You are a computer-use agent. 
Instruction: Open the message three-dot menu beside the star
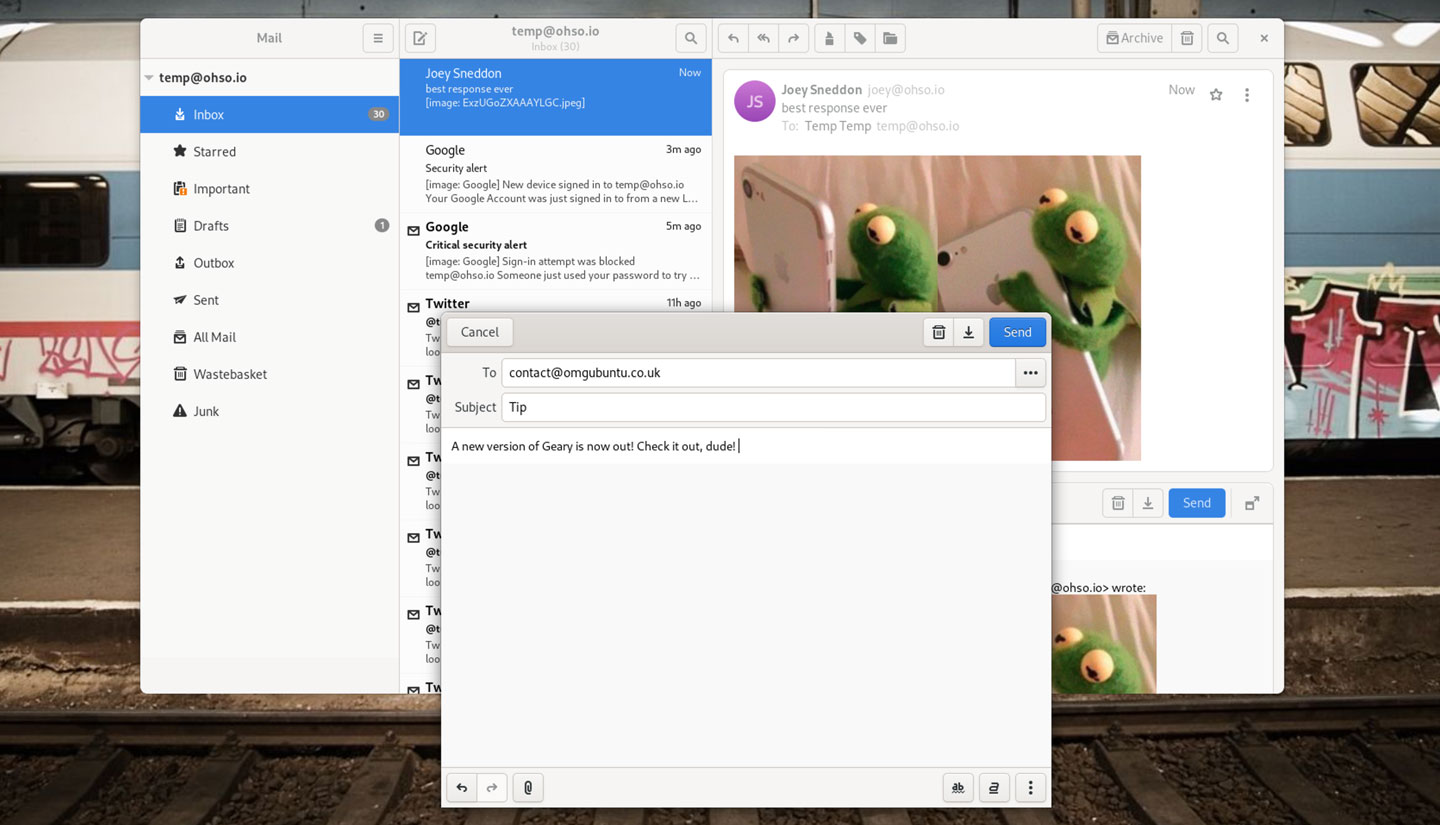pyautogui.click(x=1247, y=95)
